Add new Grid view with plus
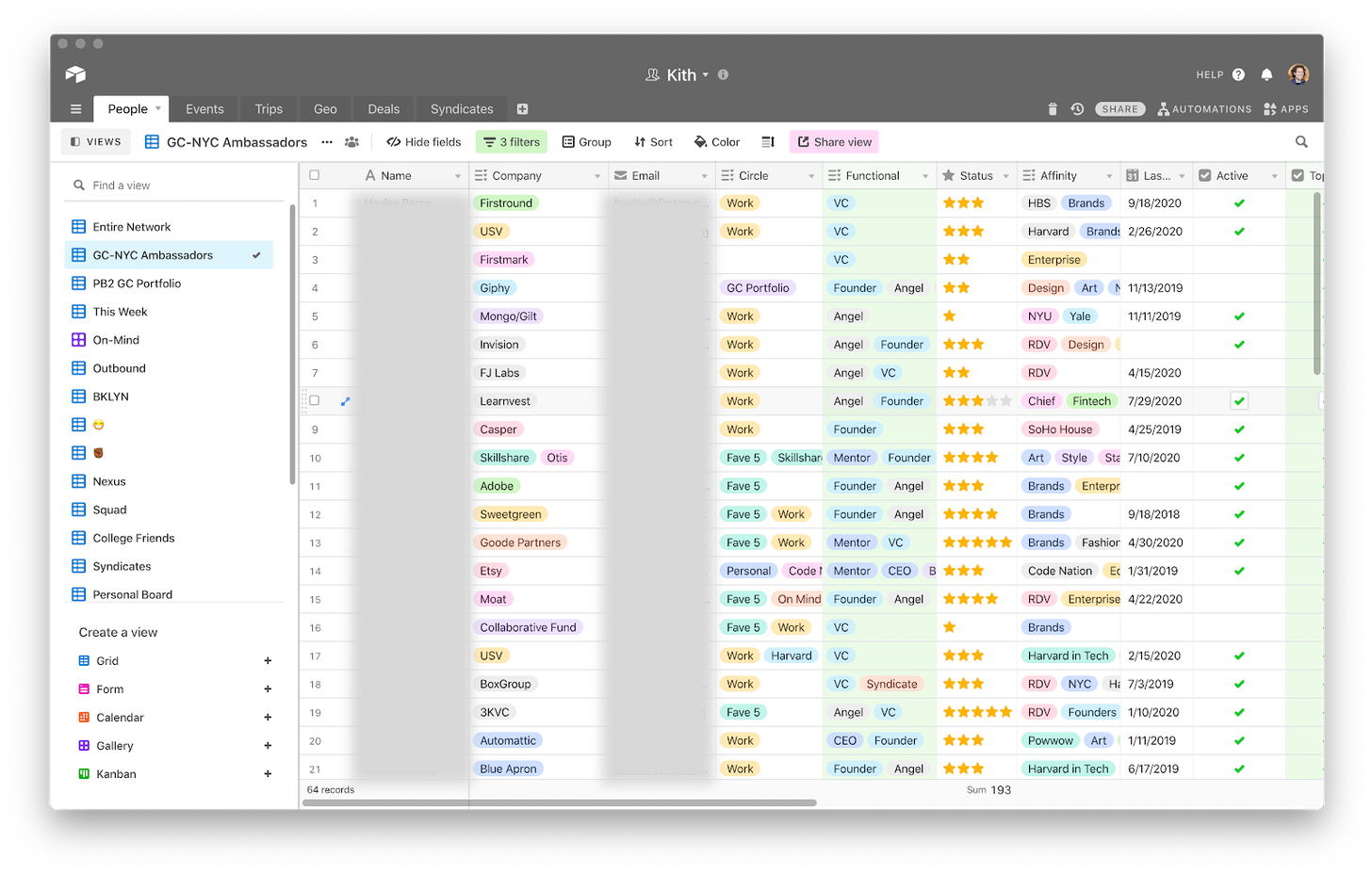The width and height of the screenshot is (1372, 874). pyautogui.click(x=268, y=661)
